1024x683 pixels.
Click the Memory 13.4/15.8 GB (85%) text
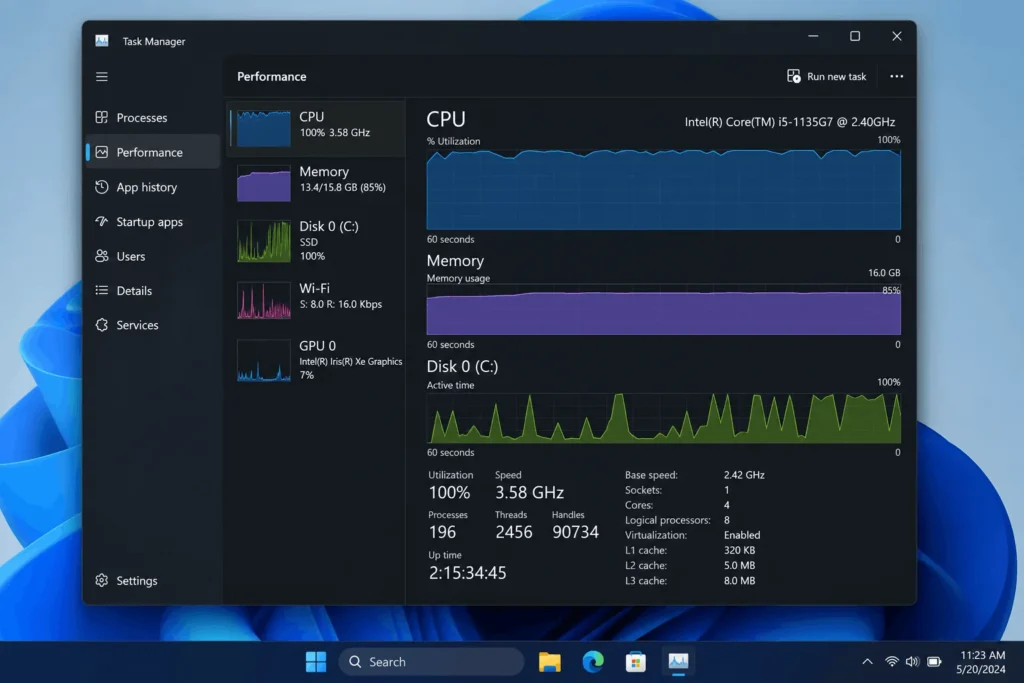(342, 187)
